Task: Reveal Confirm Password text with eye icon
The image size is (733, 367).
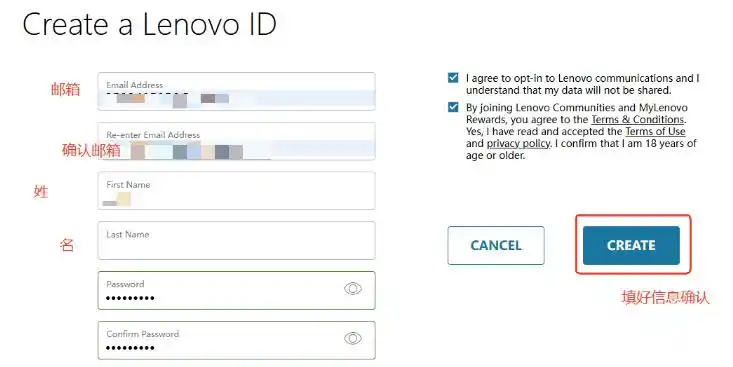Action: pos(353,338)
